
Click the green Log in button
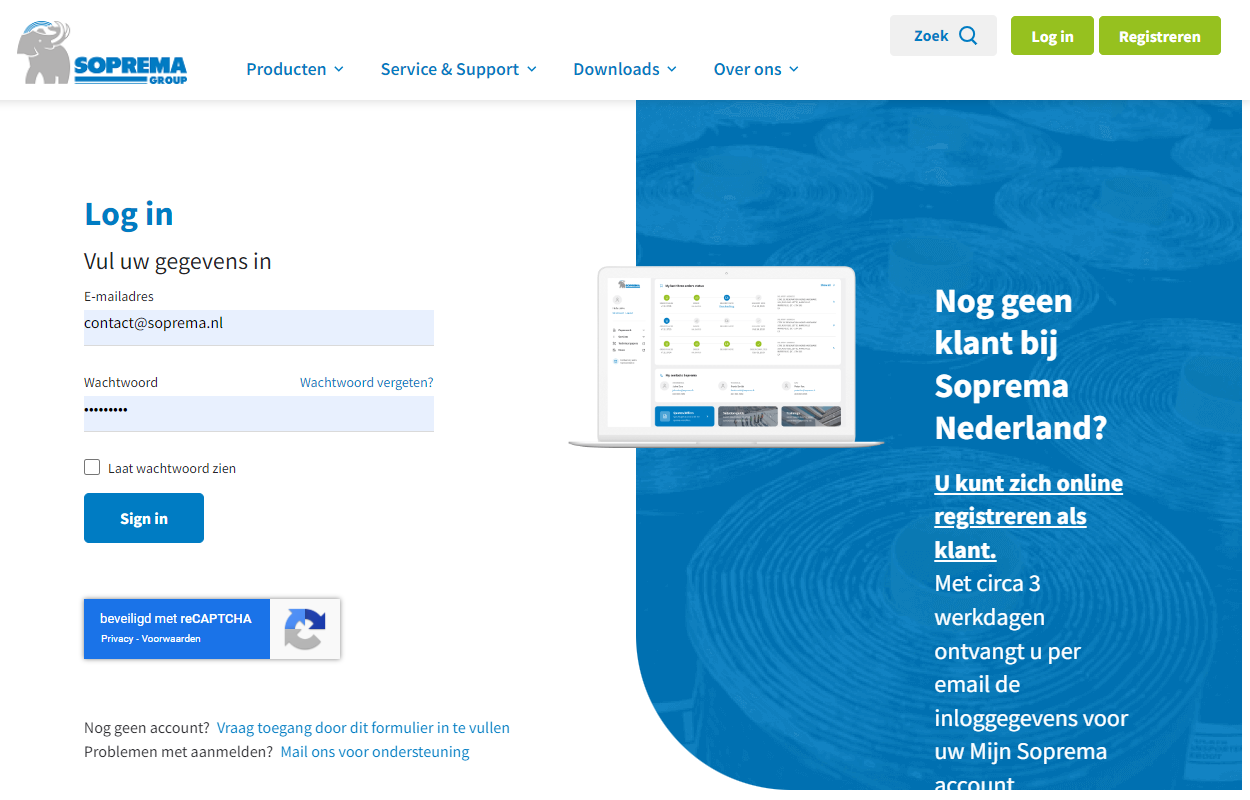click(1052, 36)
